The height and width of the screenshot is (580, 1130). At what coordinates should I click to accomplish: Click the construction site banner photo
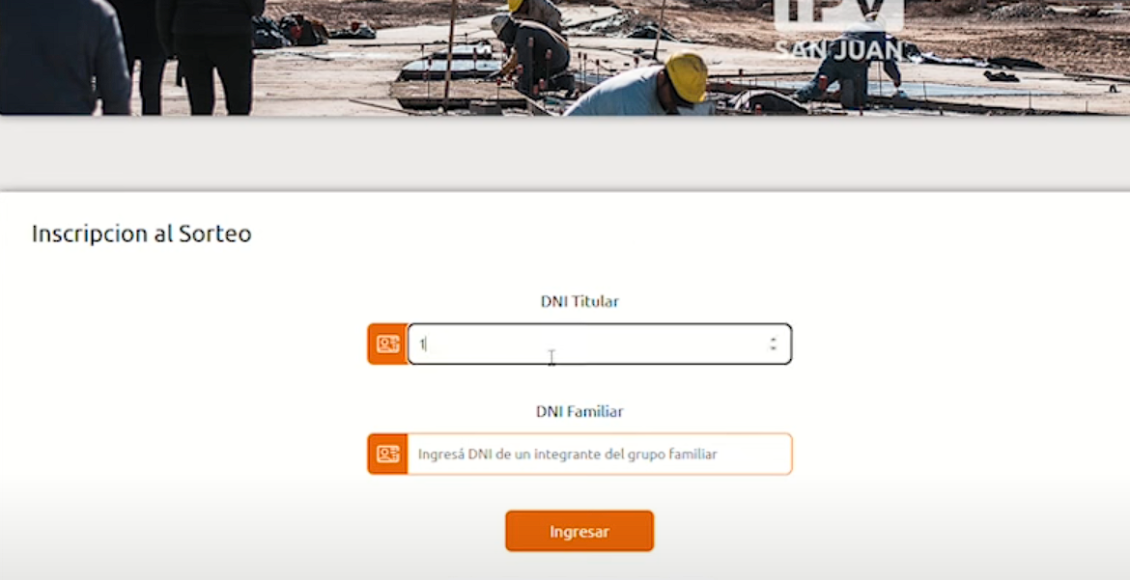[x=565, y=58]
